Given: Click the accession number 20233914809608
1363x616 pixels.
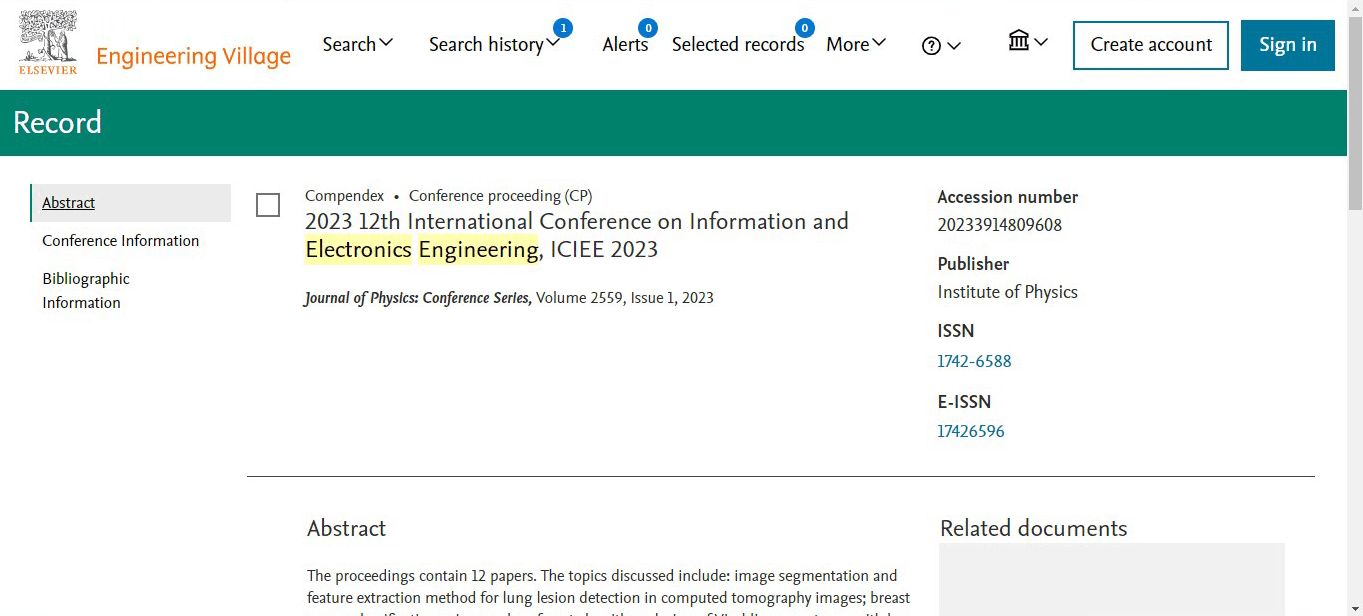Looking at the screenshot, I should tap(1000, 225).
